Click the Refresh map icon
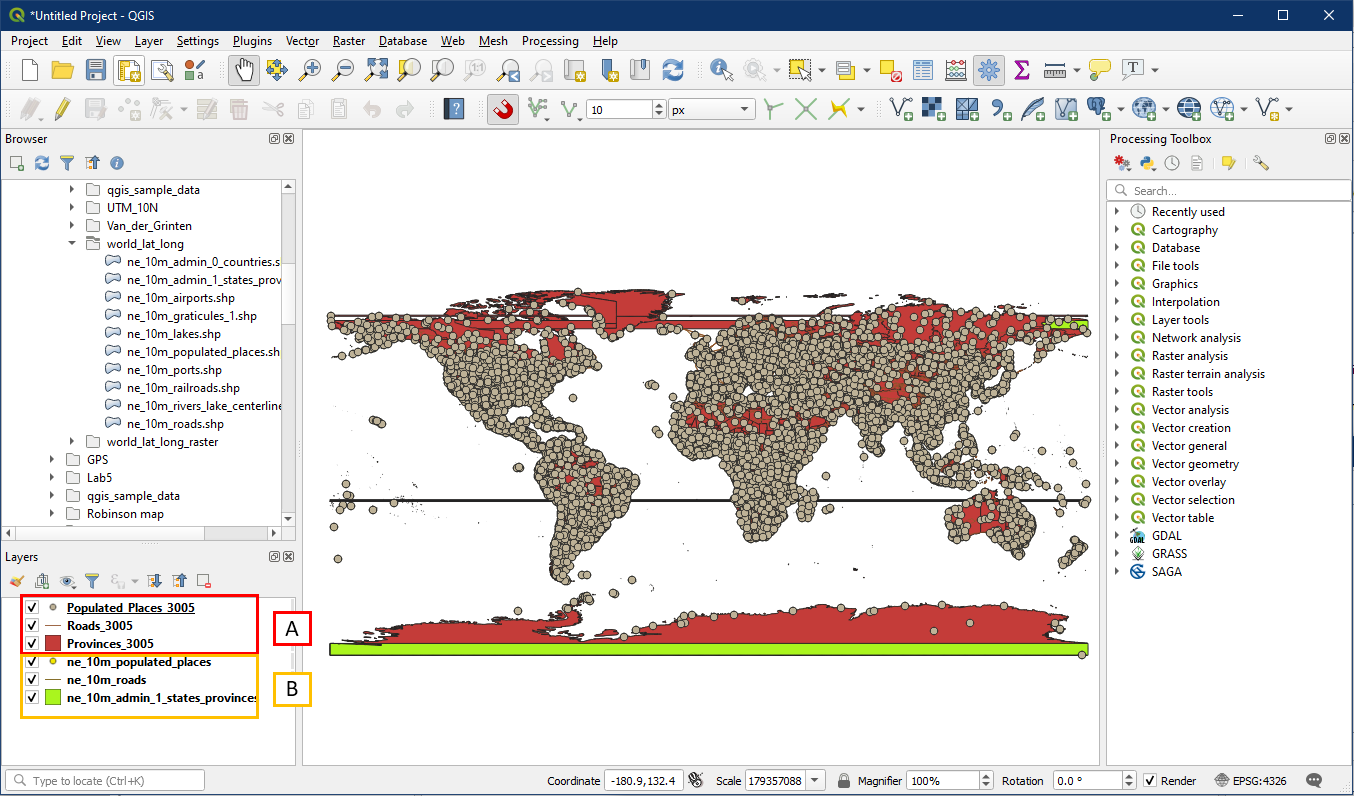 coord(673,70)
